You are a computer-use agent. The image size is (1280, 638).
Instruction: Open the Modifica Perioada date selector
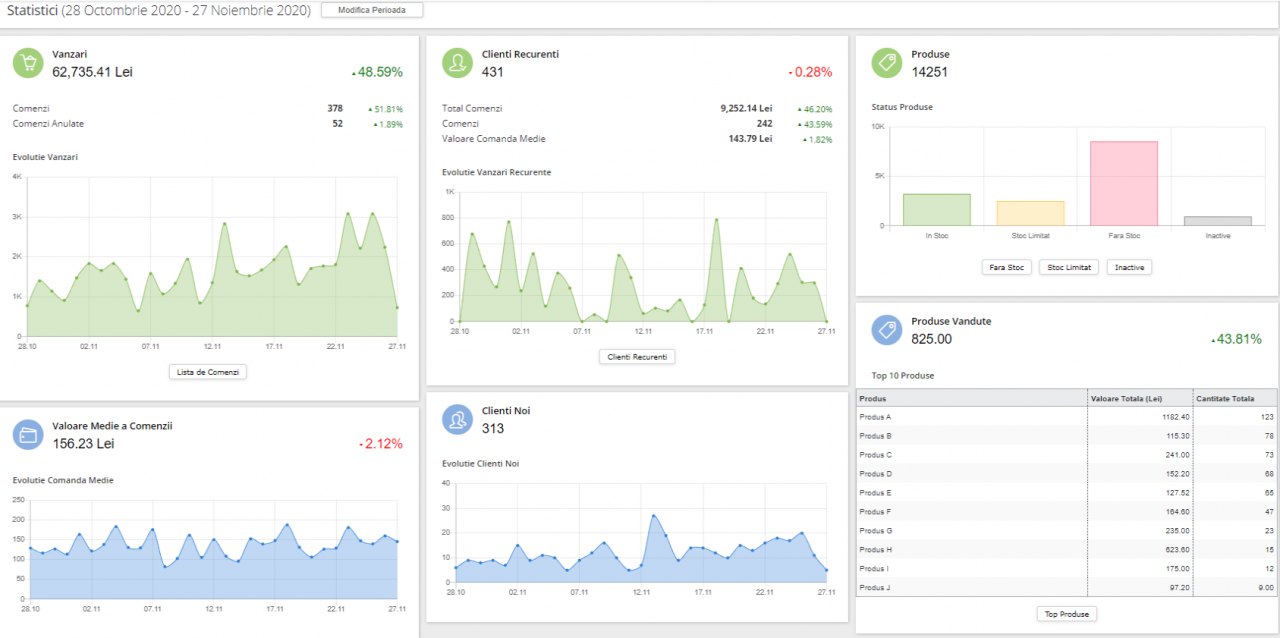pos(372,10)
